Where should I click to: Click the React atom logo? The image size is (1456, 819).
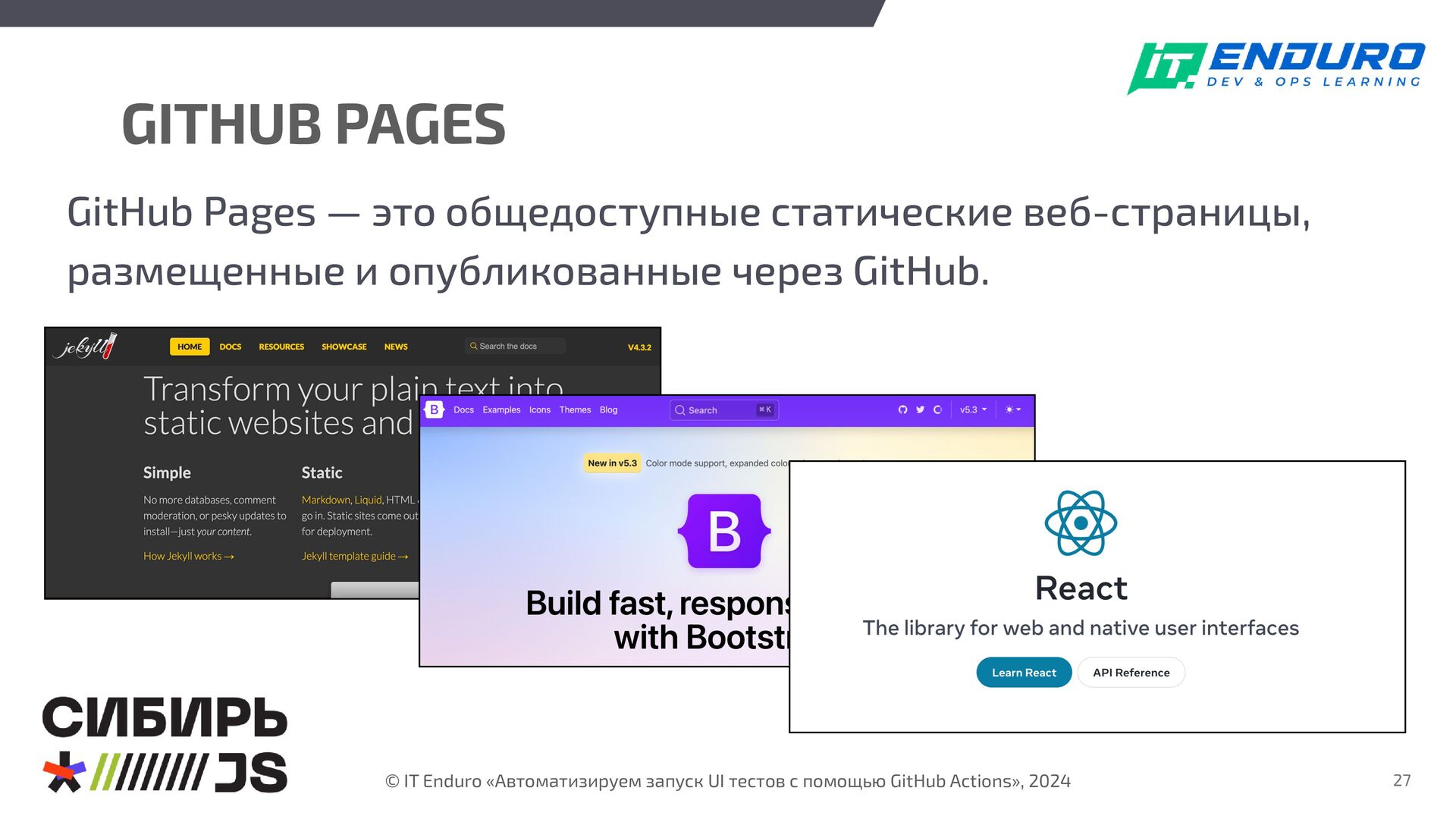[x=1081, y=522]
